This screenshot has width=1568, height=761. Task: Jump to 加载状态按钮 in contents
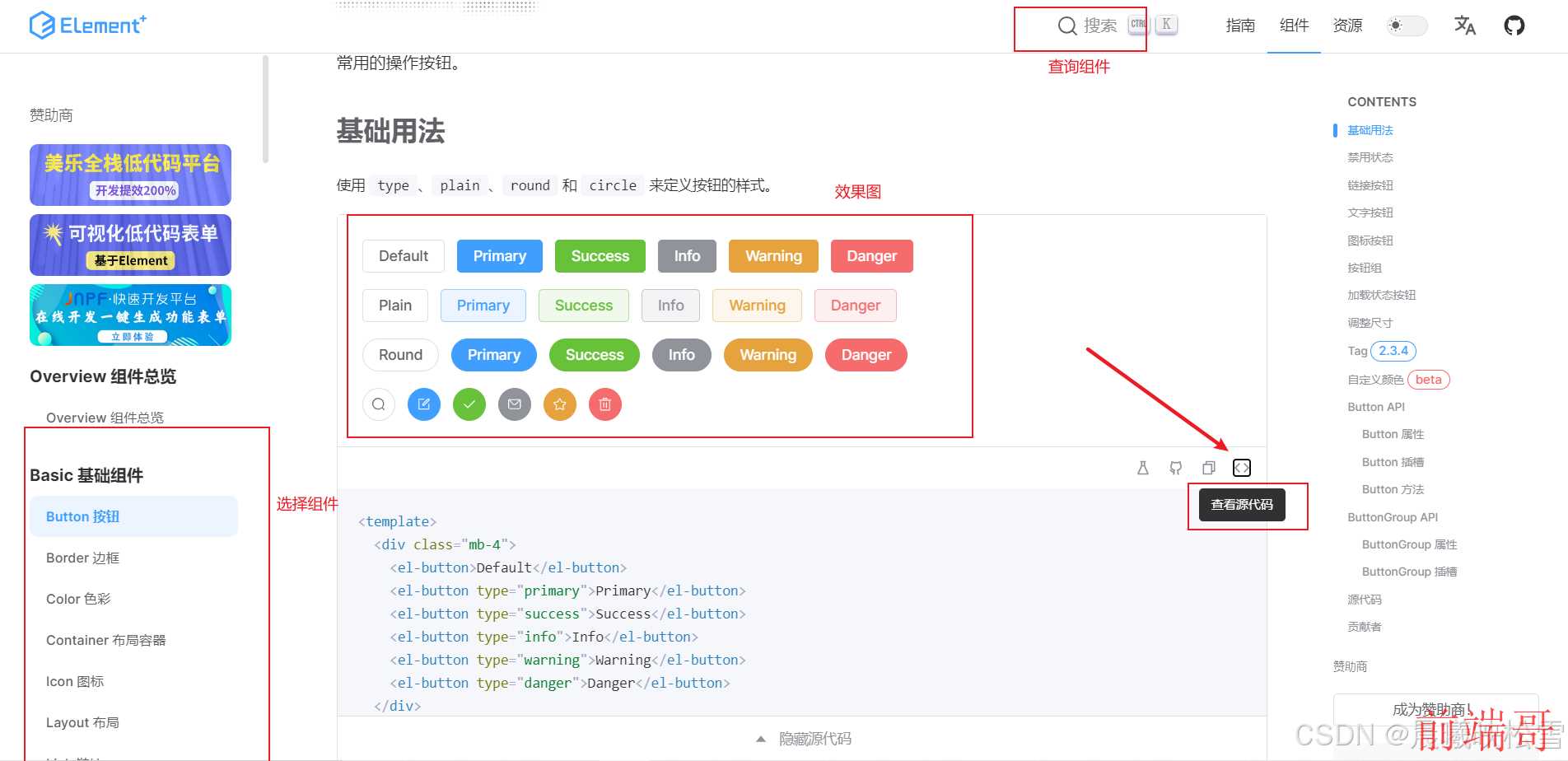[x=1382, y=295]
